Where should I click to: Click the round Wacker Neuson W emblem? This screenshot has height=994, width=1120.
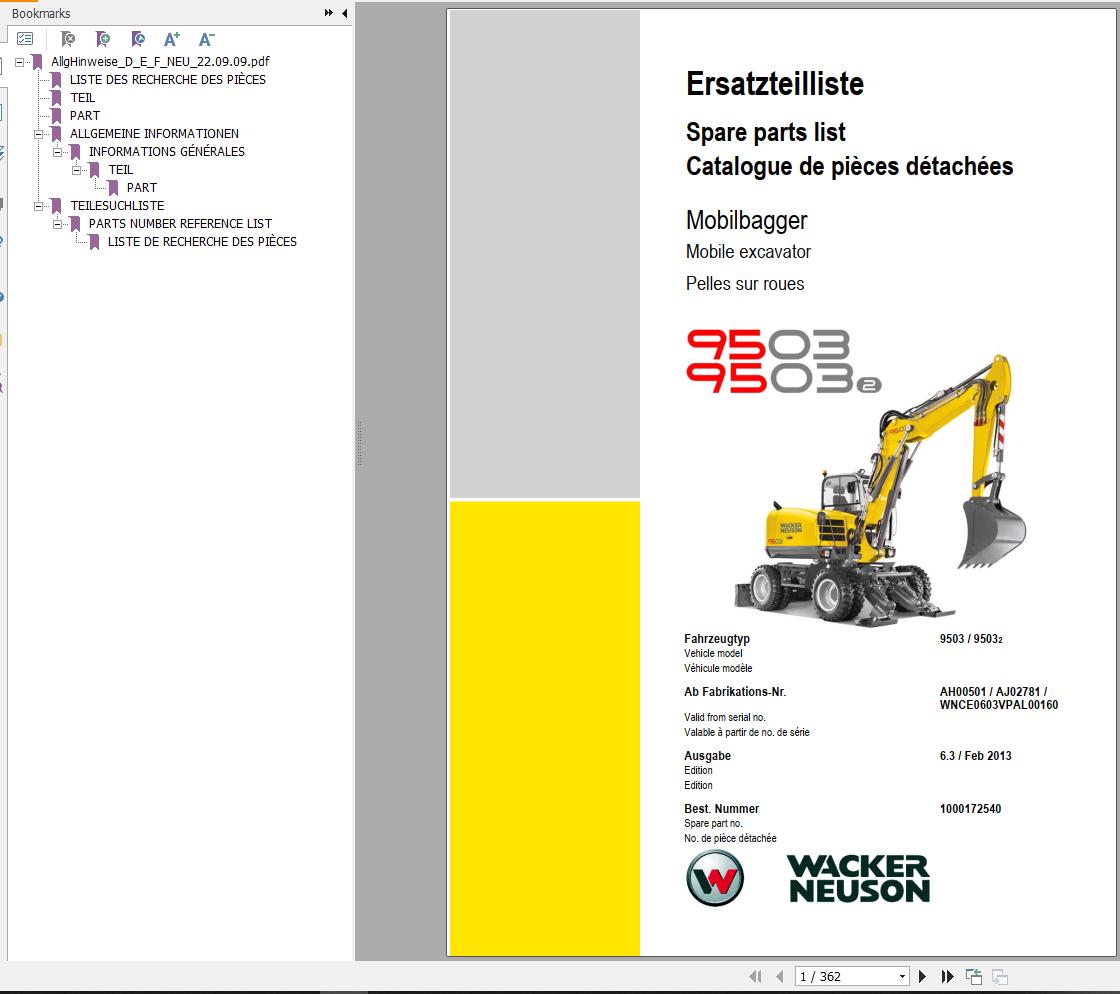click(x=715, y=878)
